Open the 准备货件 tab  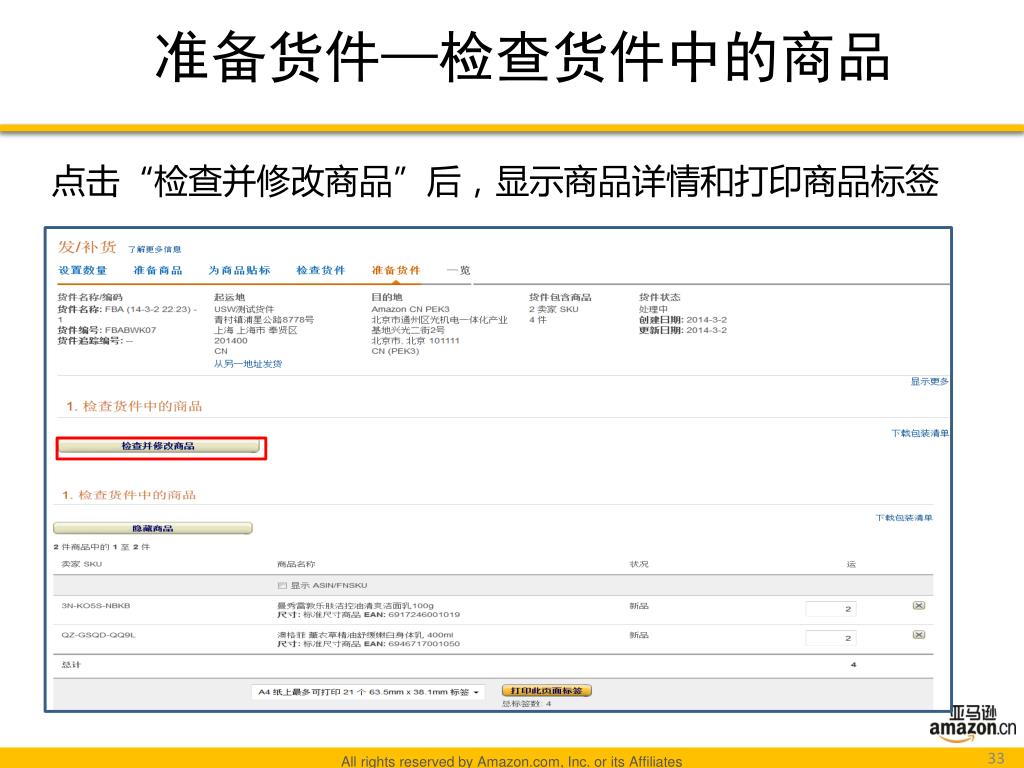pyautogui.click(x=396, y=270)
